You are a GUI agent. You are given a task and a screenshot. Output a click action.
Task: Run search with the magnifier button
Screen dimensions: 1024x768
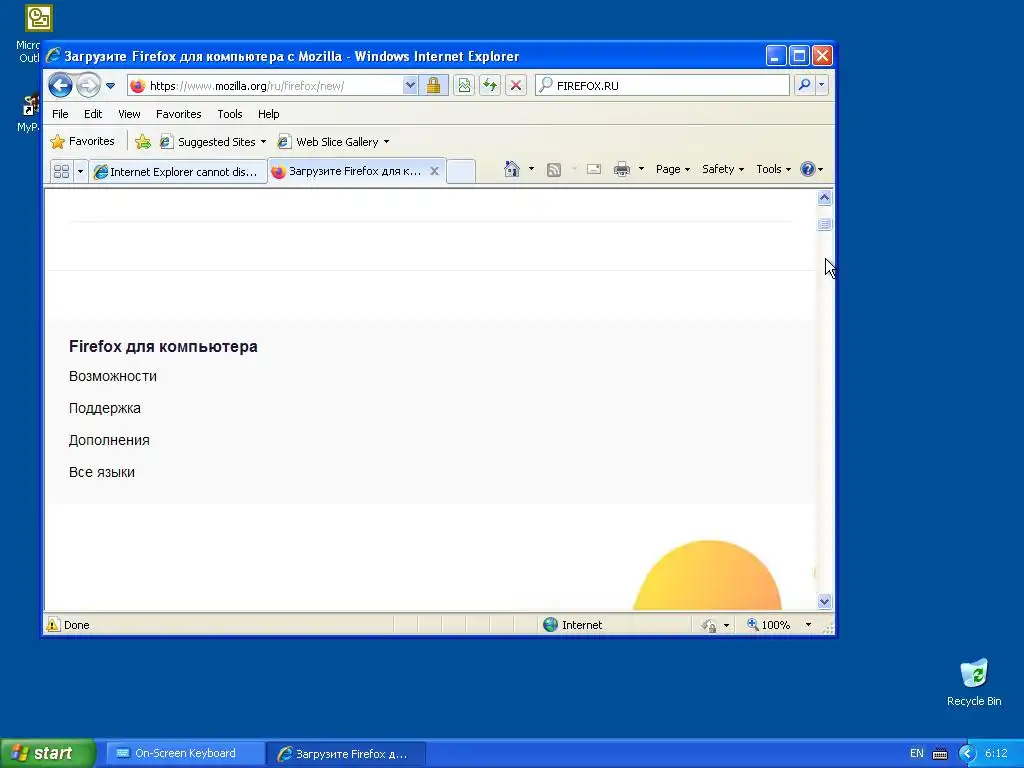(x=805, y=85)
